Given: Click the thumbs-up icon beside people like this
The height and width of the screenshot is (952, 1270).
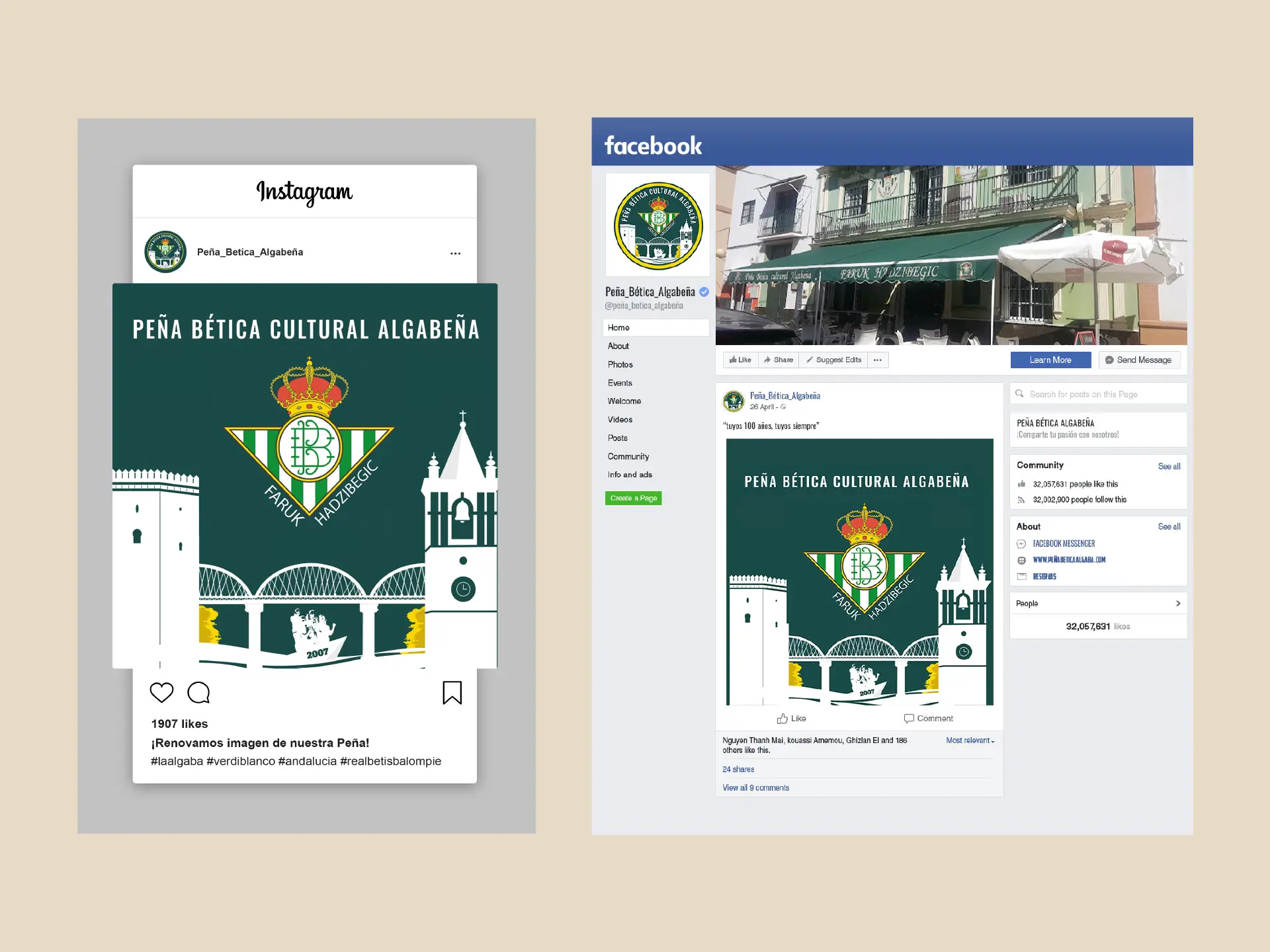Looking at the screenshot, I should pos(1021,484).
